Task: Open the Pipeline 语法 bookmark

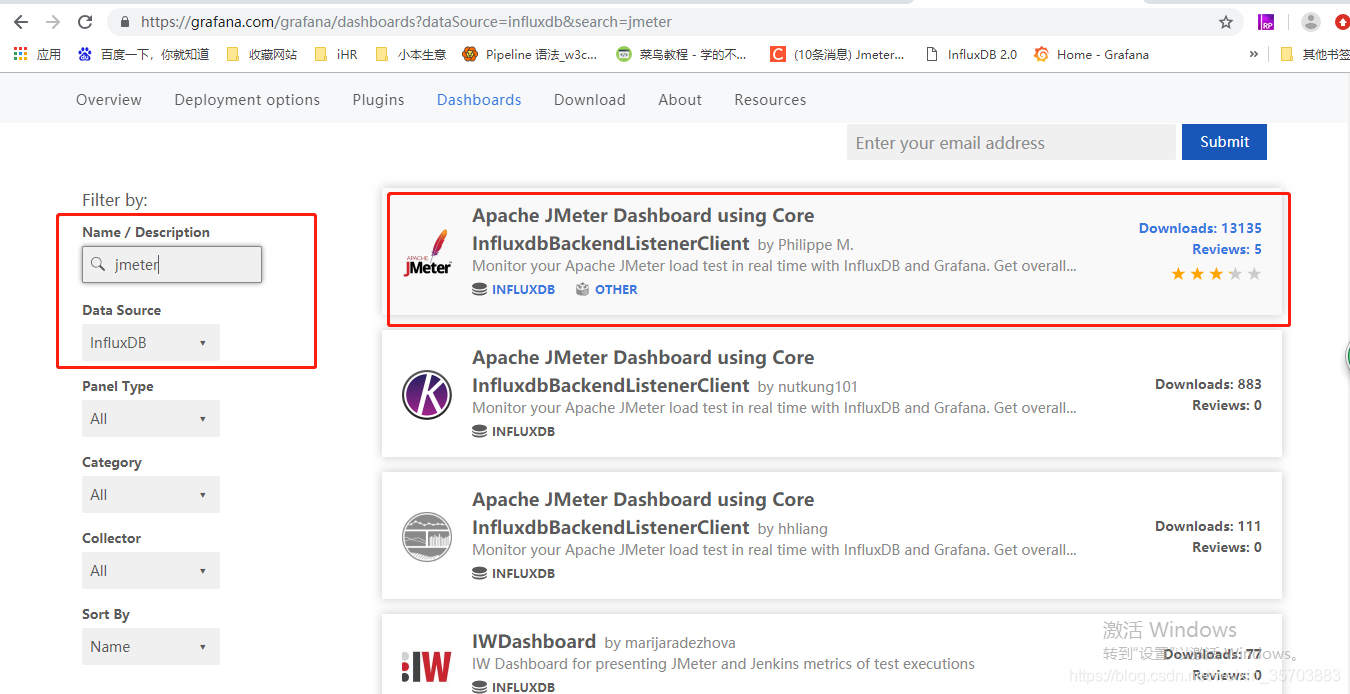Action: click(x=530, y=54)
